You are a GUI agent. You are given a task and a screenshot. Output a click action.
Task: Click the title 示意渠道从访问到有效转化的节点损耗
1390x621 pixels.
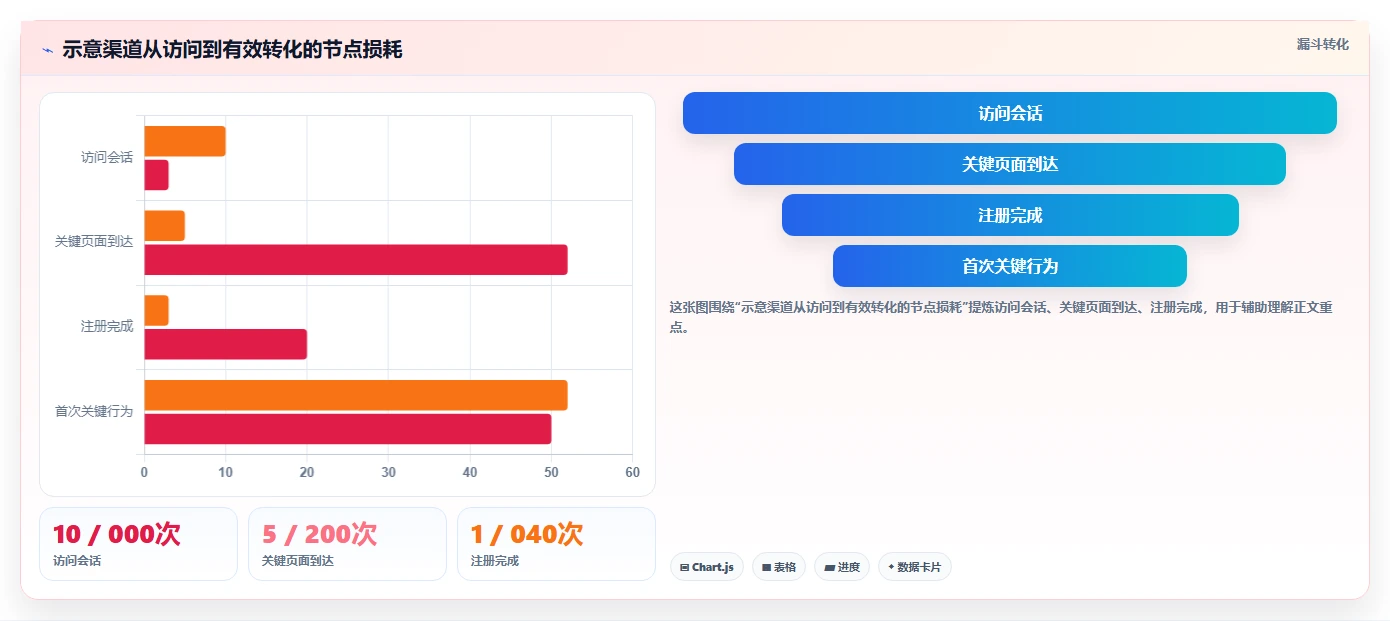(x=232, y=50)
